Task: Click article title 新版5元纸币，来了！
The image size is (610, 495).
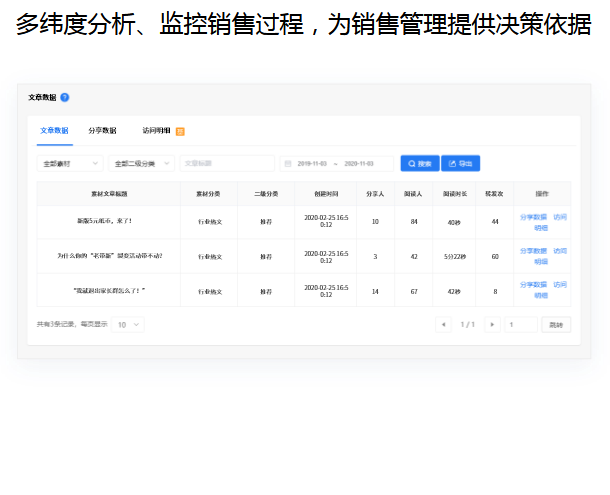Action: click(105, 221)
